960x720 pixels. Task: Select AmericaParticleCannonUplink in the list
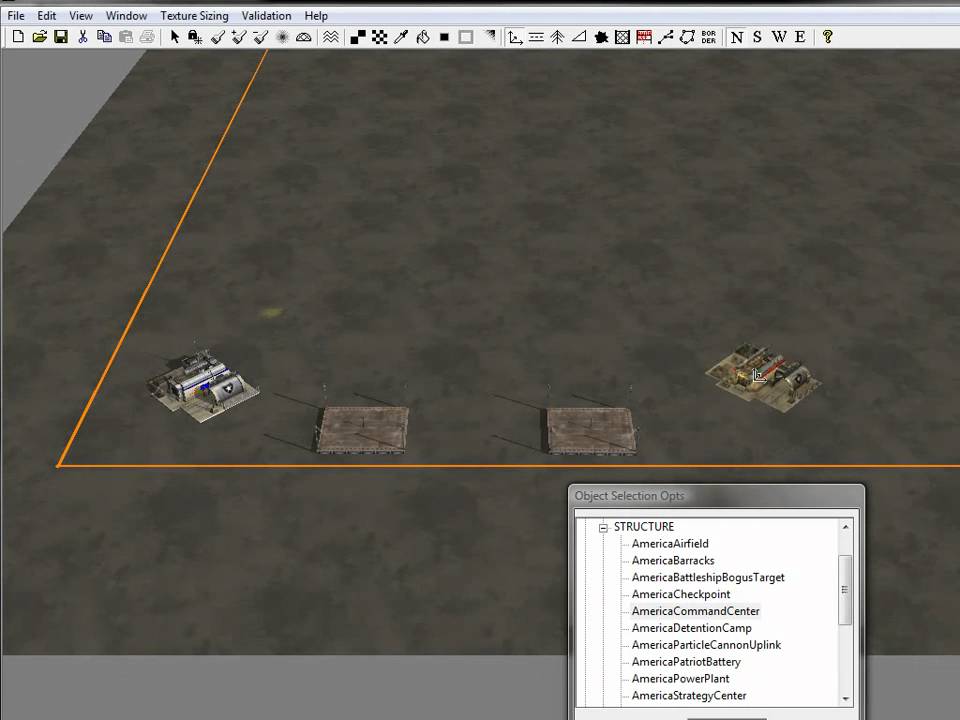click(706, 645)
